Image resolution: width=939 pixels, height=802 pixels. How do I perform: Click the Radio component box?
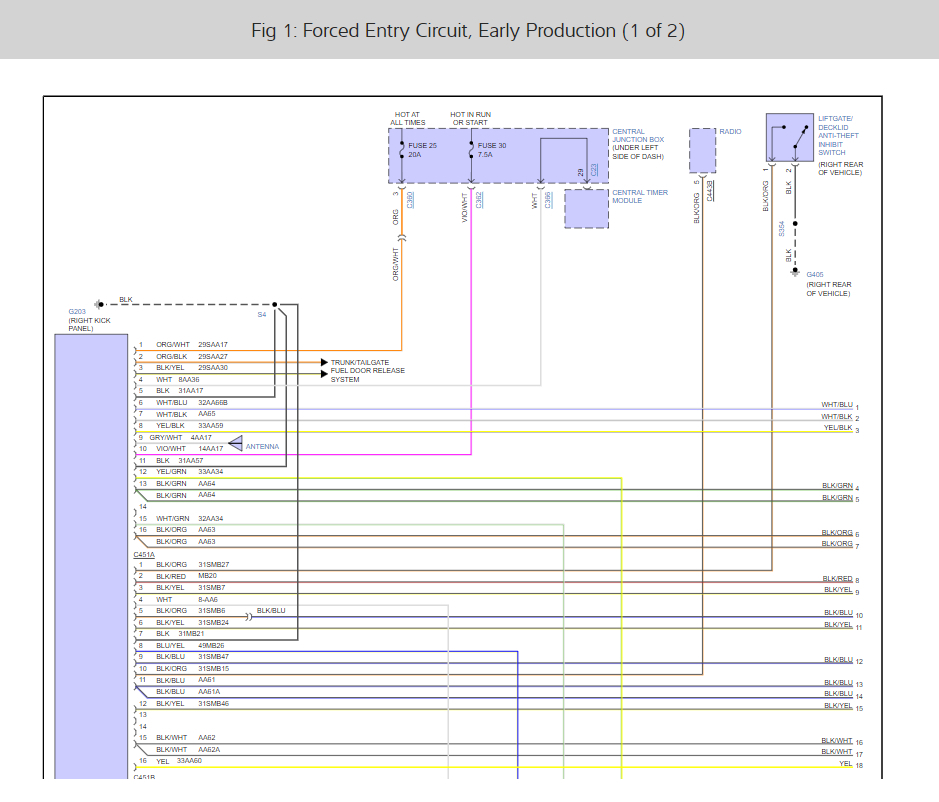(703, 150)
